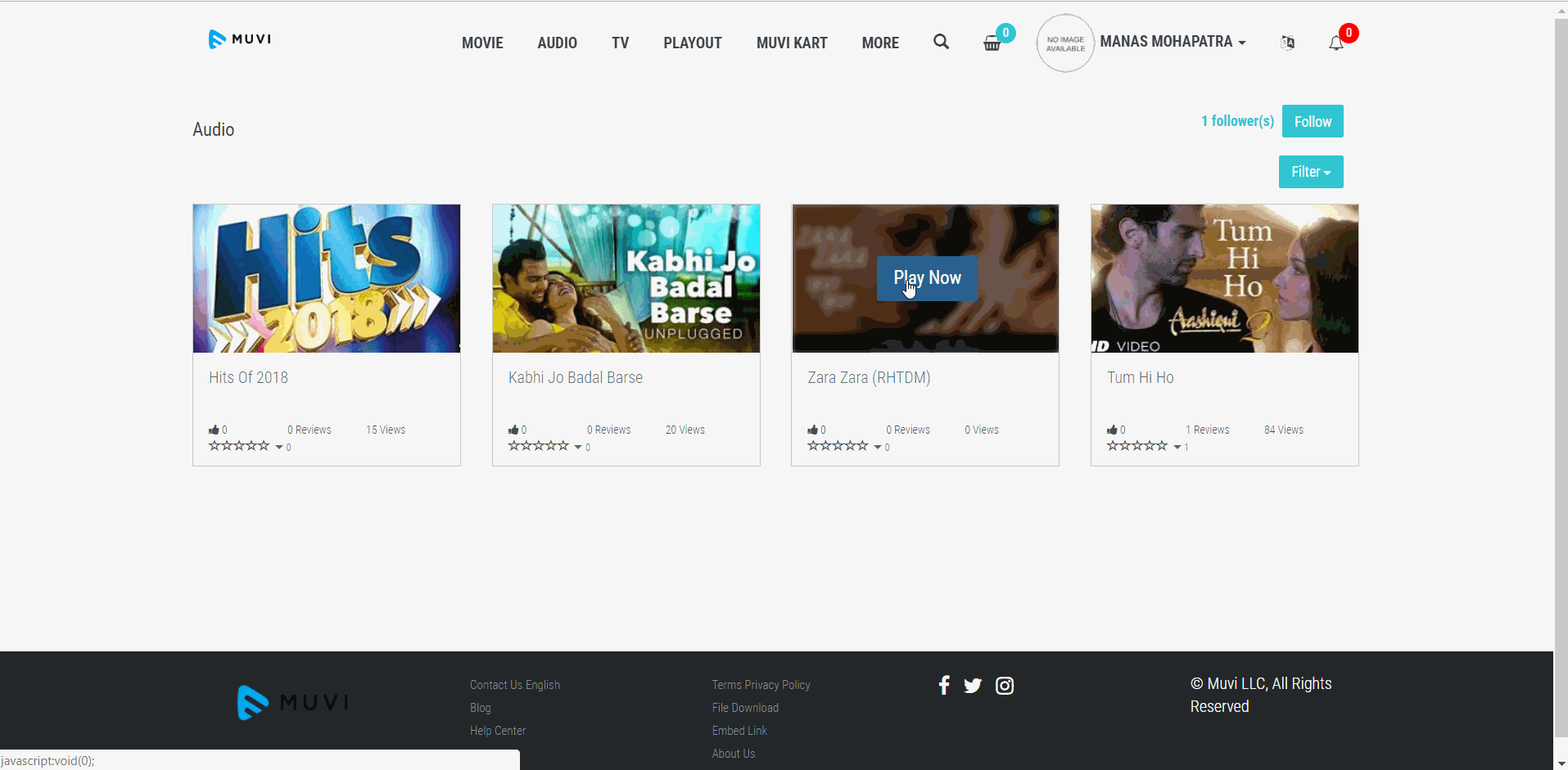
Task: Expand rating arrow on Hits Of 2018
Action: [x=278, y=448]
